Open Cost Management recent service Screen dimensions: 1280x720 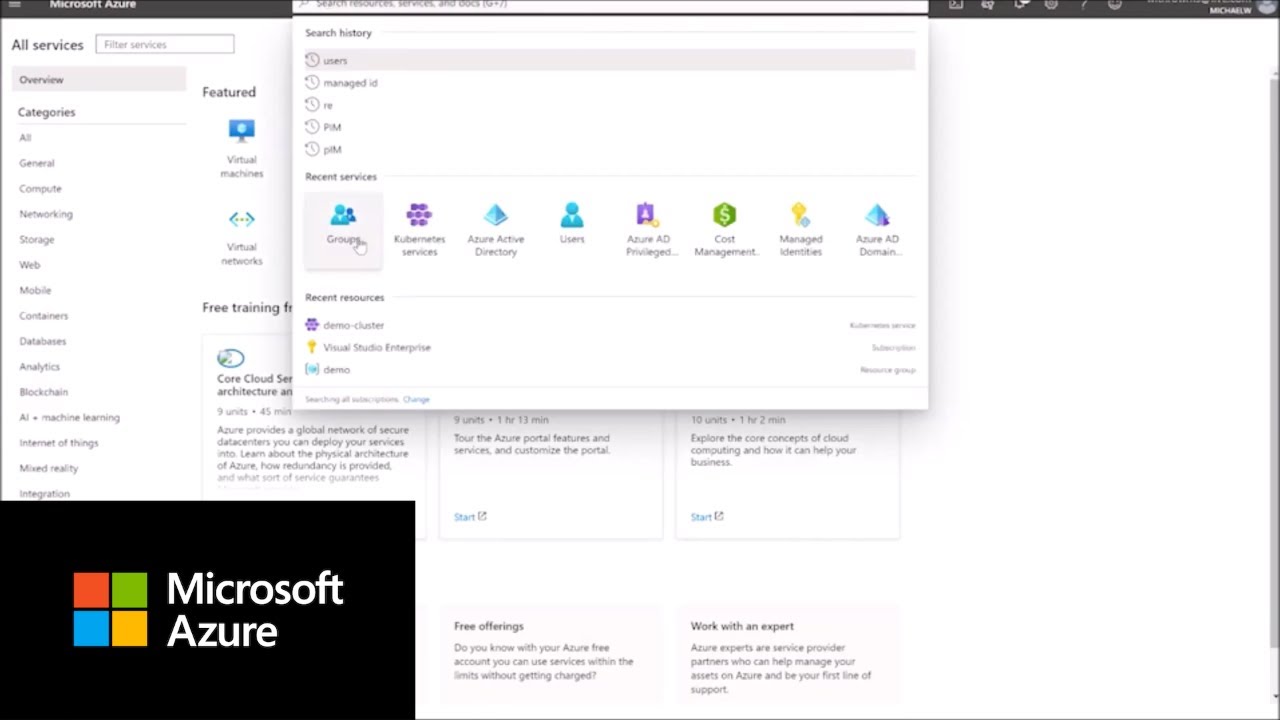[x=725, y=231]
